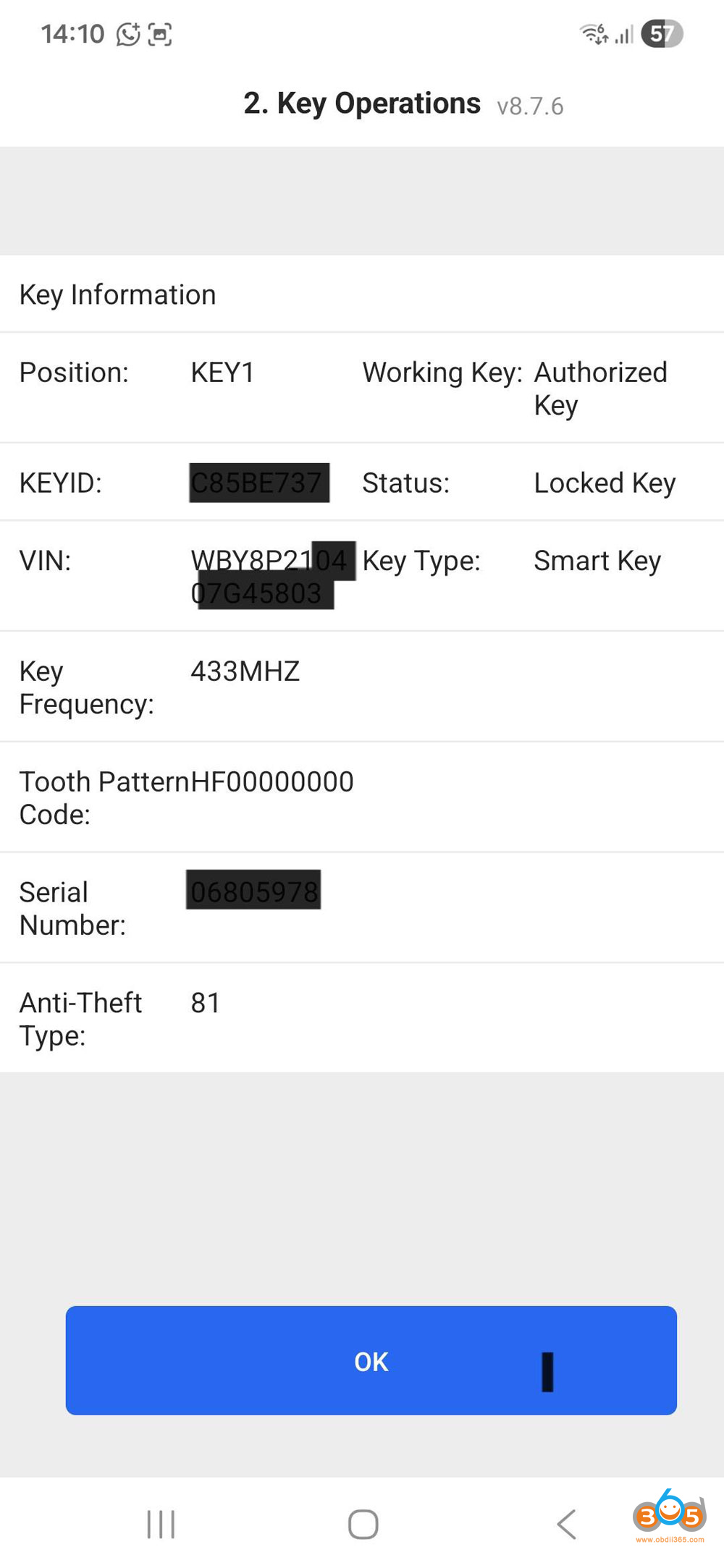Tap the Locked Key status value
Viewport: 724px width, 1568px height.
point(605,483)
